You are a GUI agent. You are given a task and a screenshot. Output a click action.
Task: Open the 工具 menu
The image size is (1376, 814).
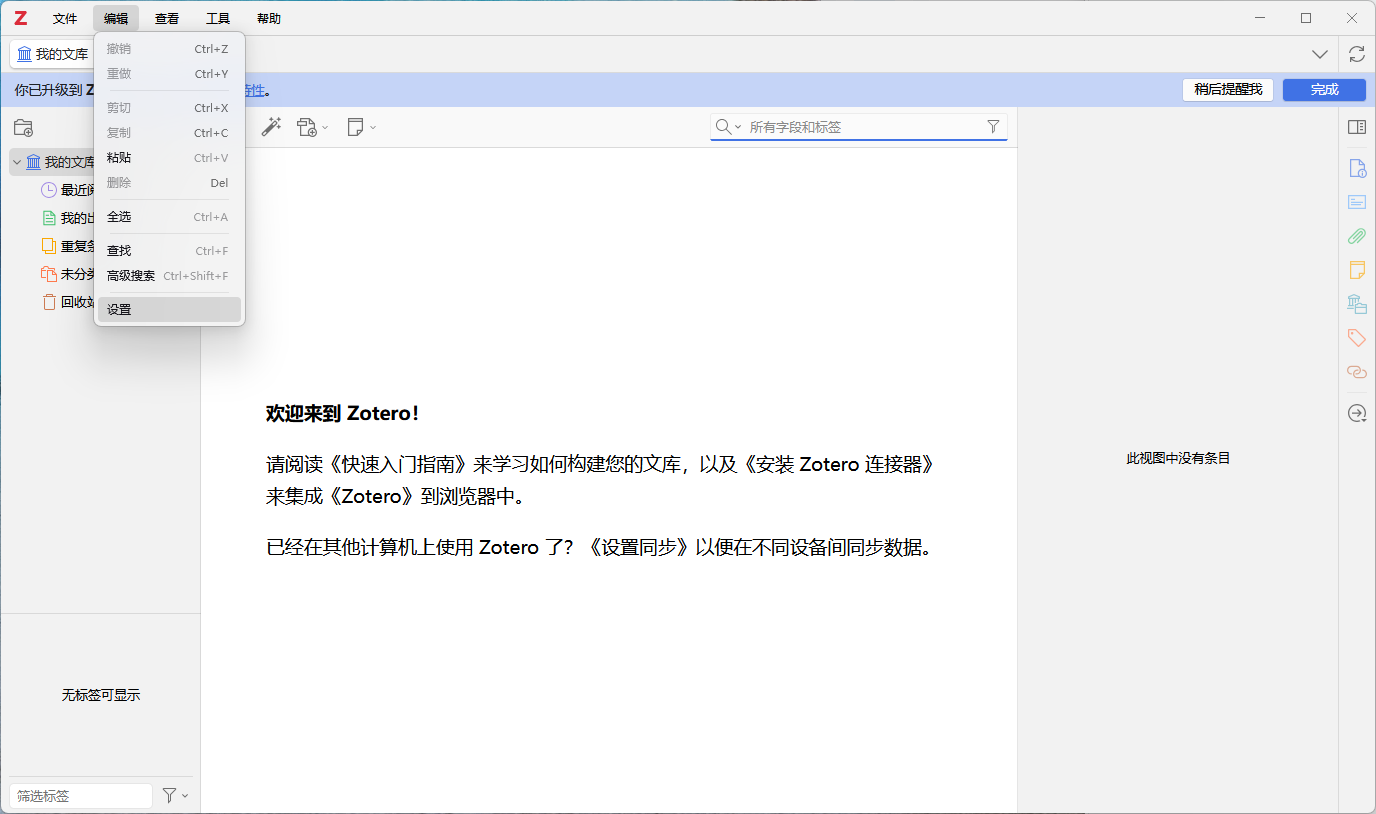pyautogui.click(x=218, y=18)
